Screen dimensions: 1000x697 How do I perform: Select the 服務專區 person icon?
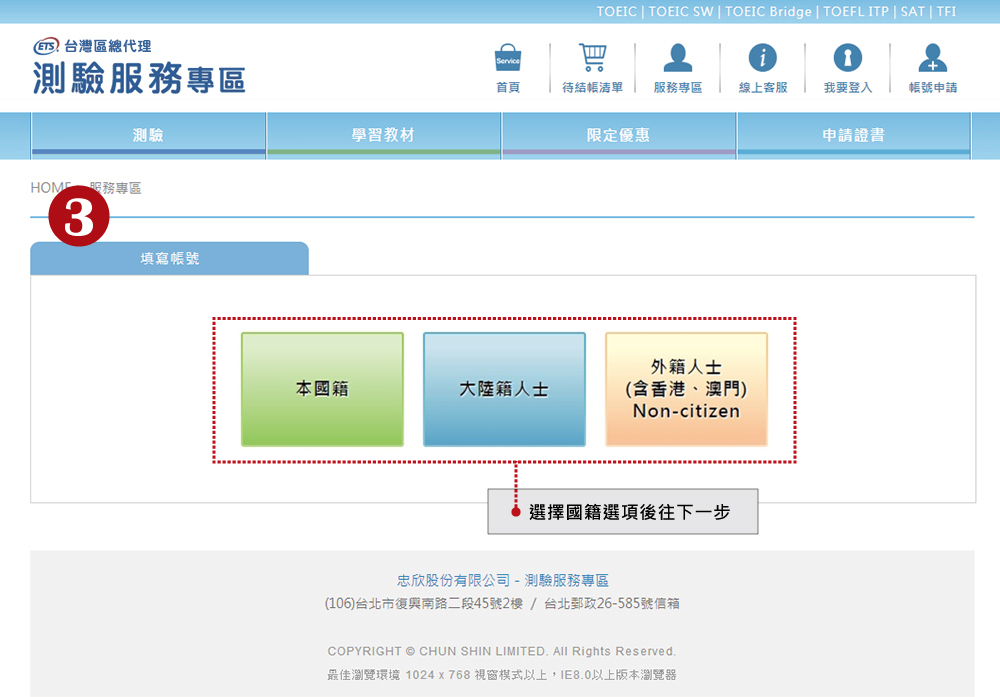tap(677, 59)
